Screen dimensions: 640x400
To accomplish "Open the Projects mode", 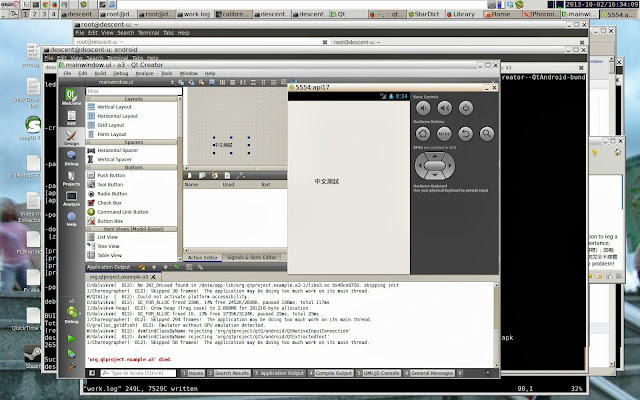I will tap(71, 178).
